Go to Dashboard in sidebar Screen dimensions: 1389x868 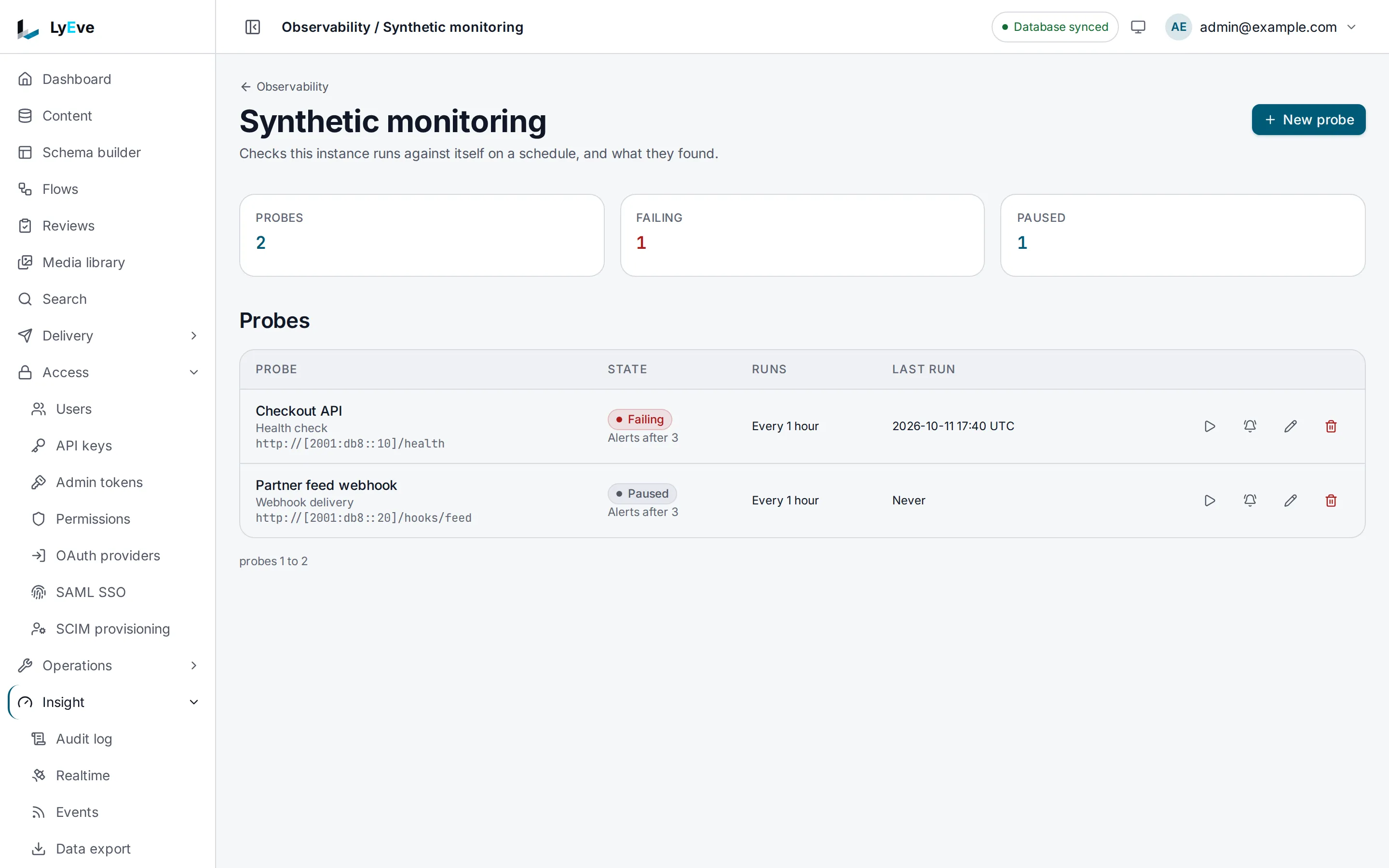pyautogui.click(x=108, y=79)
